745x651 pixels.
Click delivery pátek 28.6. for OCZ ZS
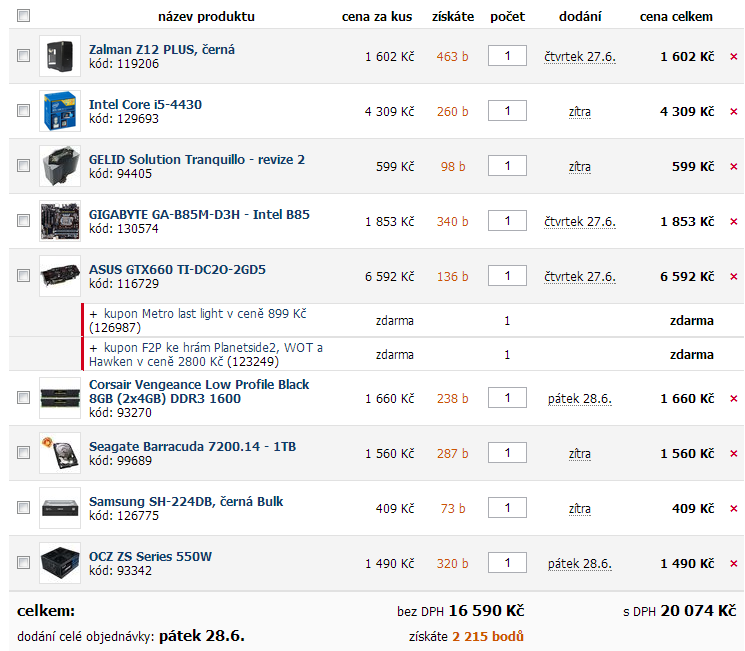580,564
